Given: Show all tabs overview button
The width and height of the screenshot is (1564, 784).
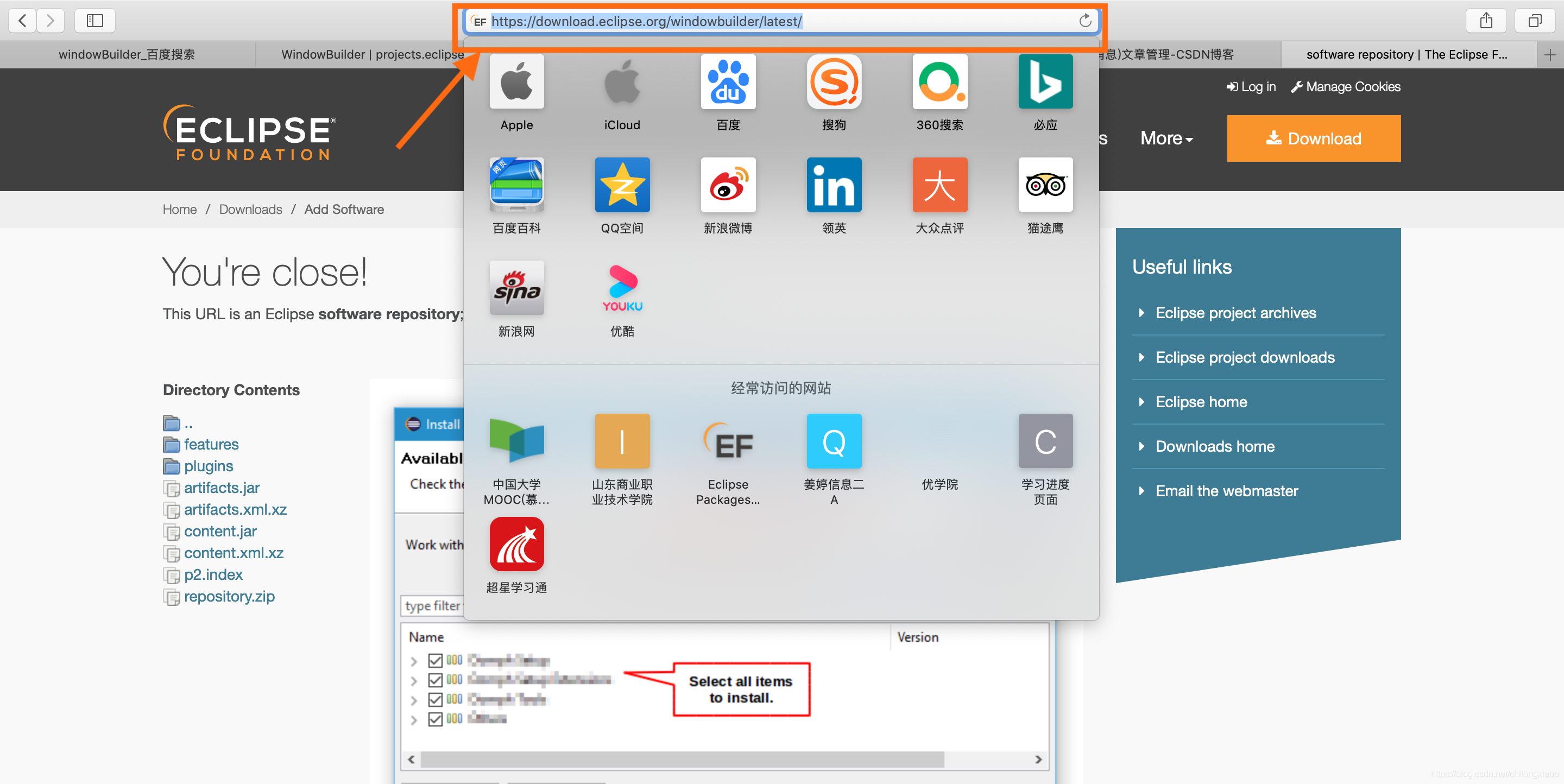Looking at the screenshot, I should (x=1534, y=21).
